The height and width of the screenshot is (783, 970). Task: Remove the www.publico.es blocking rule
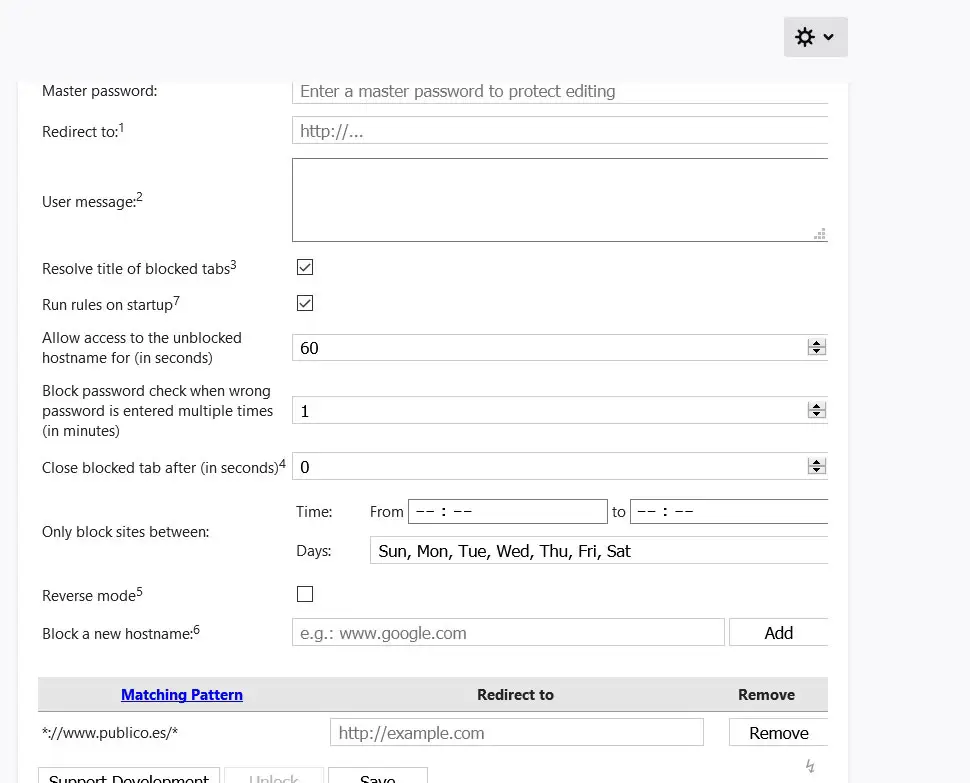point(778,733)
